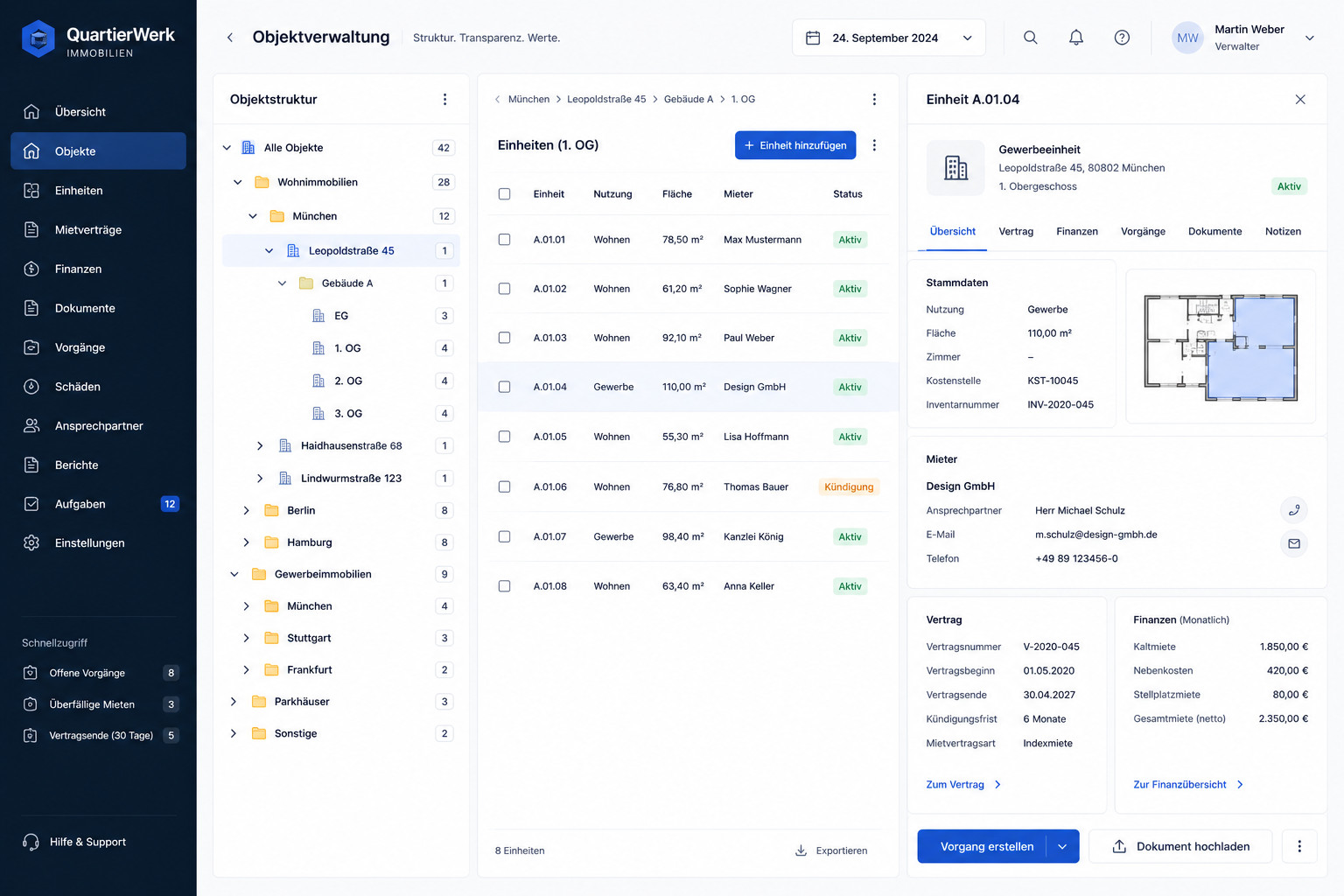Image resolution: width=1344 pixels, height=896 pixels.
Task: Switch to the Dokumente tab in unit details
Action: (x=1214, y=232)
